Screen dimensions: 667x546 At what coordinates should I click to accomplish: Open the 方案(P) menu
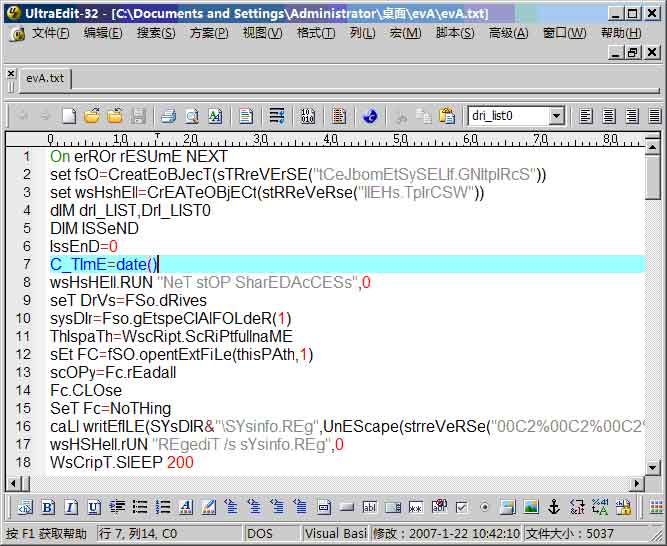click(209, 33)
